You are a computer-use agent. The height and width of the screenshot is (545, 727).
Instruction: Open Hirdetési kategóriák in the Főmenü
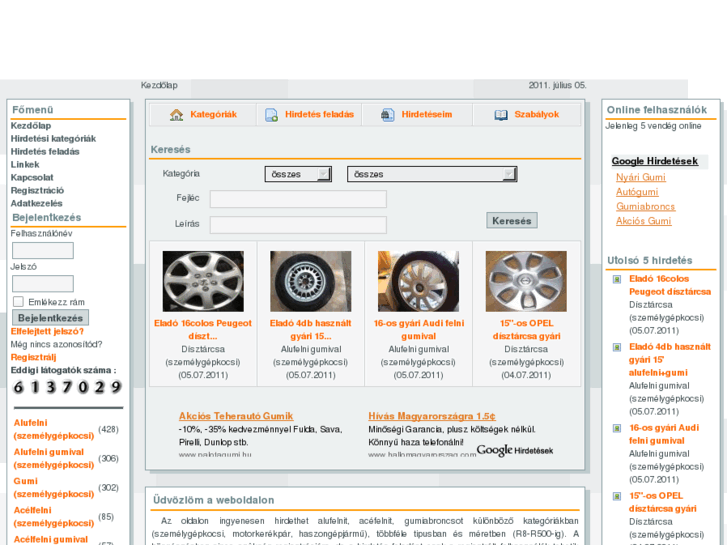(53, 139)
